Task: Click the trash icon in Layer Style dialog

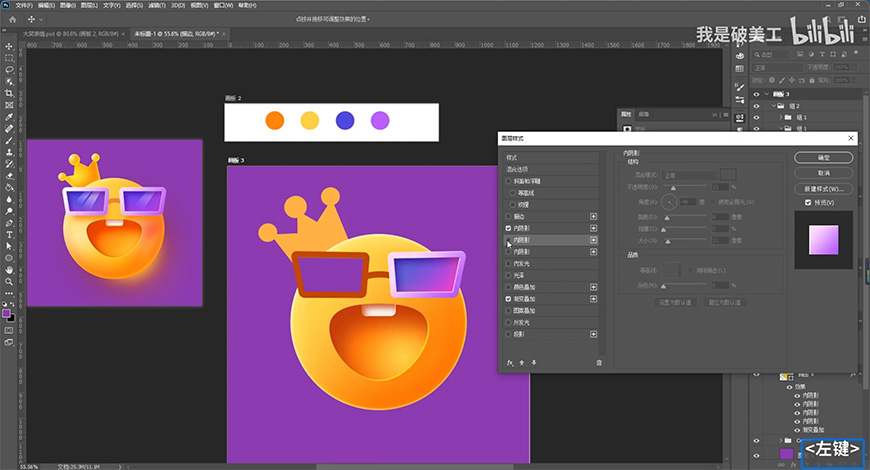Action: (599, 362)
